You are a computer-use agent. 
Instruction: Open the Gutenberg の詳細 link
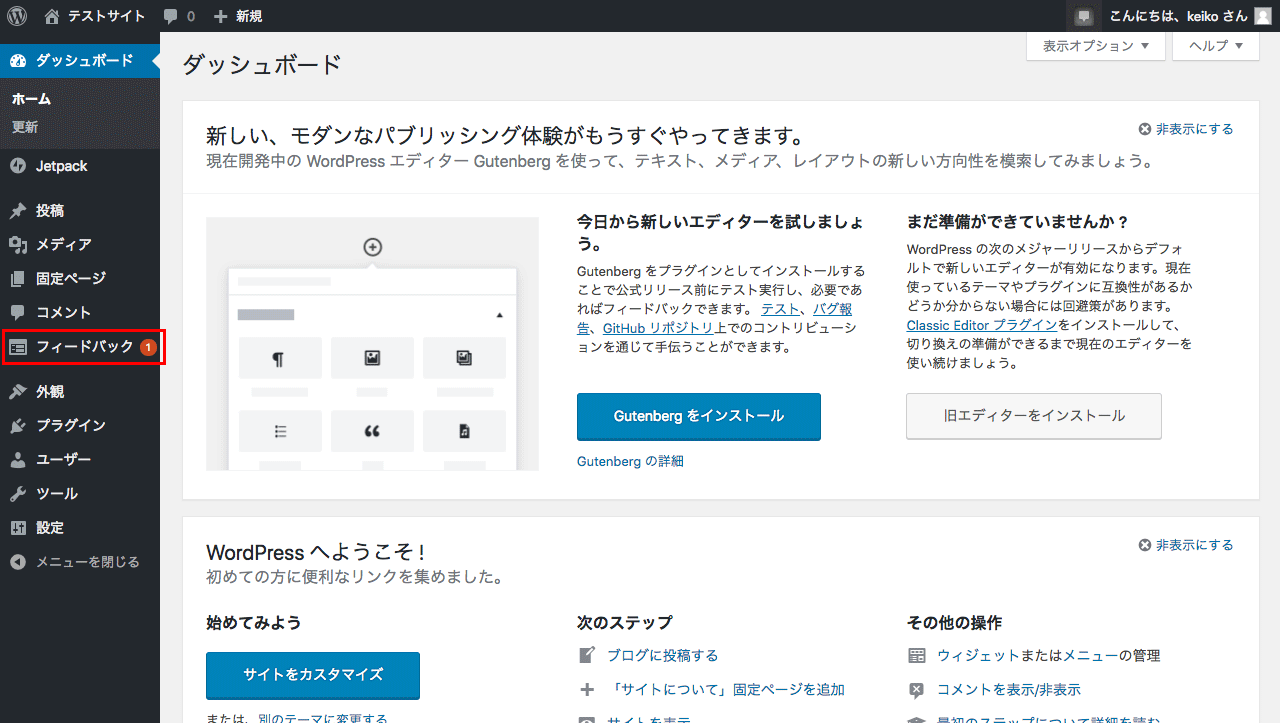630,461
